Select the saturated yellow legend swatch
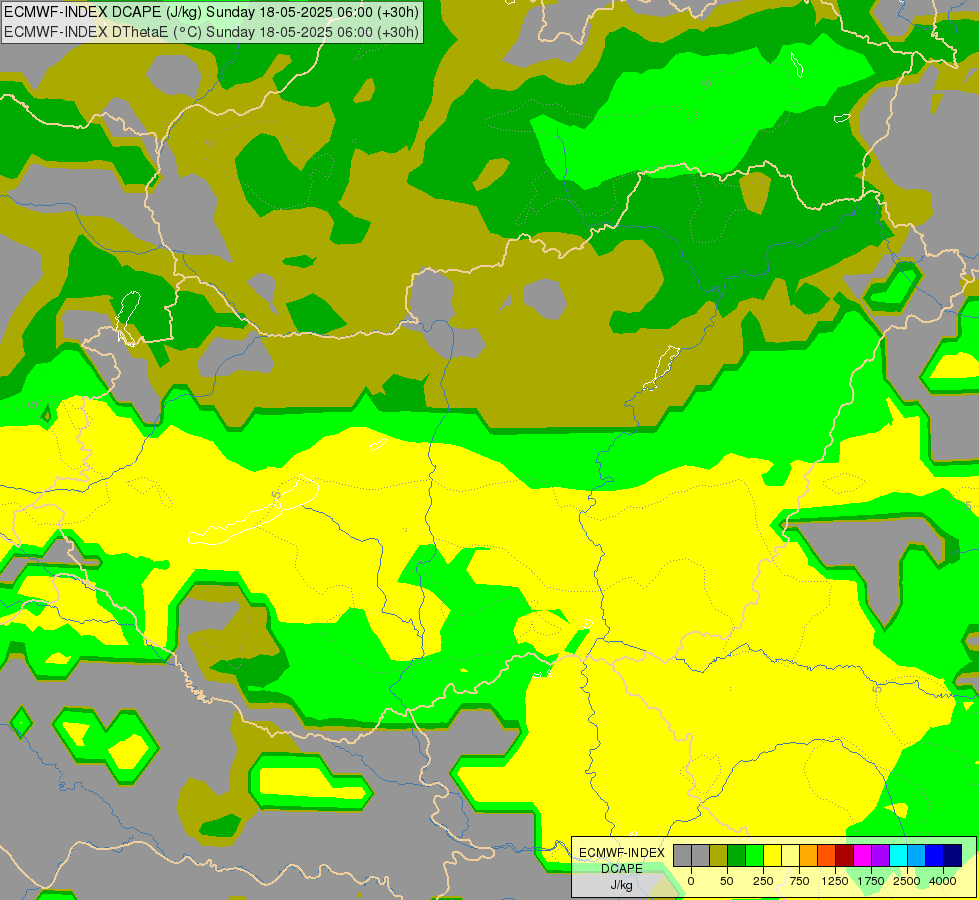Screen dimensions: 979x900 pyautogui.click(x=772, y=855)
